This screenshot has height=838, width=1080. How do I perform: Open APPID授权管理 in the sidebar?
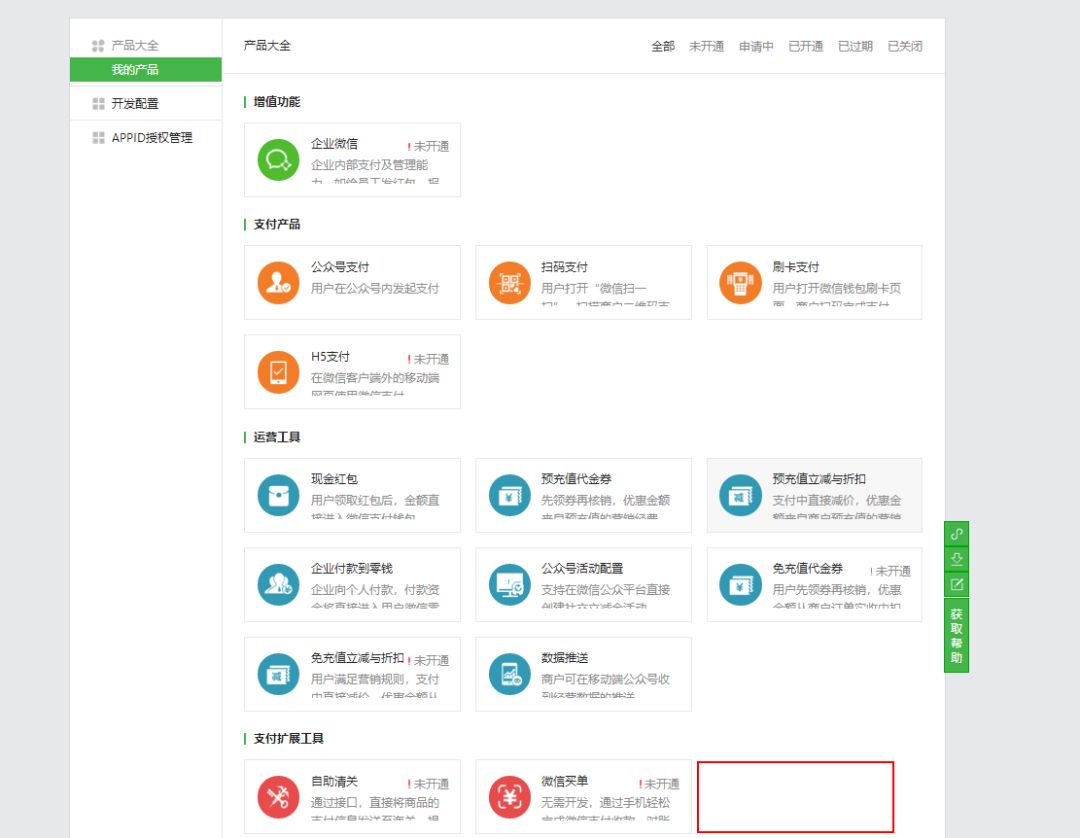click(x=152, y=138)
